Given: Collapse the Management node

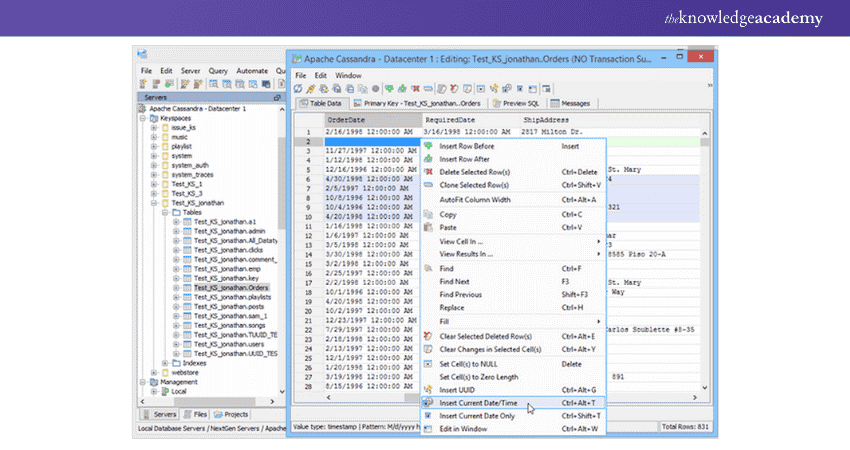Looking at the screenshot, I should (143, 382).
